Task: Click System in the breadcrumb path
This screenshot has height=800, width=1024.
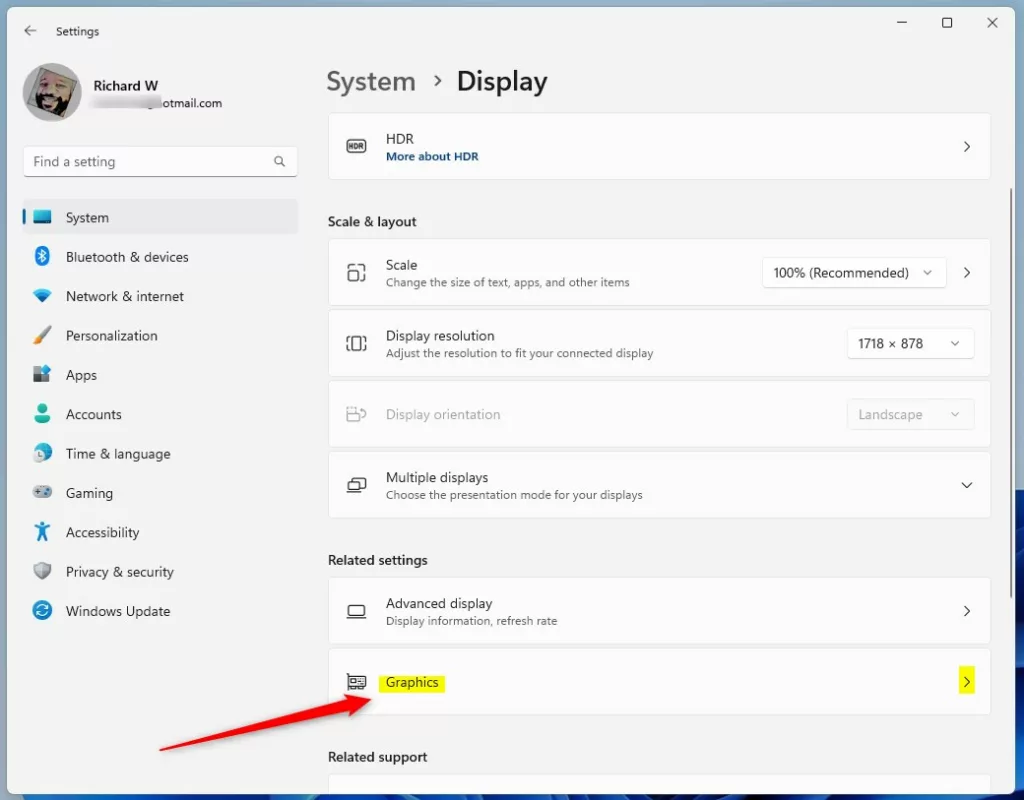Action: (371, 81)
